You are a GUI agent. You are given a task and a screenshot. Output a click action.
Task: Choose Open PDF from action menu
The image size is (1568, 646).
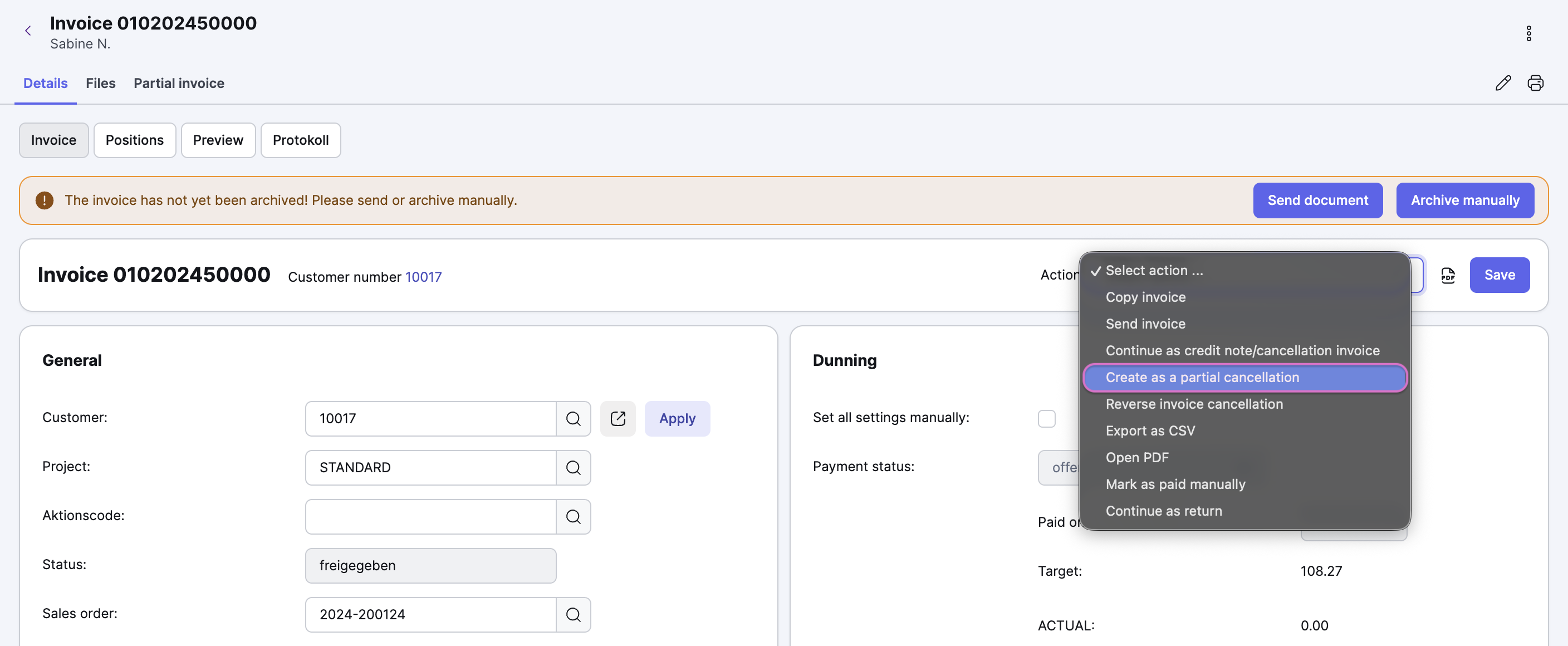coord(1245,458)
